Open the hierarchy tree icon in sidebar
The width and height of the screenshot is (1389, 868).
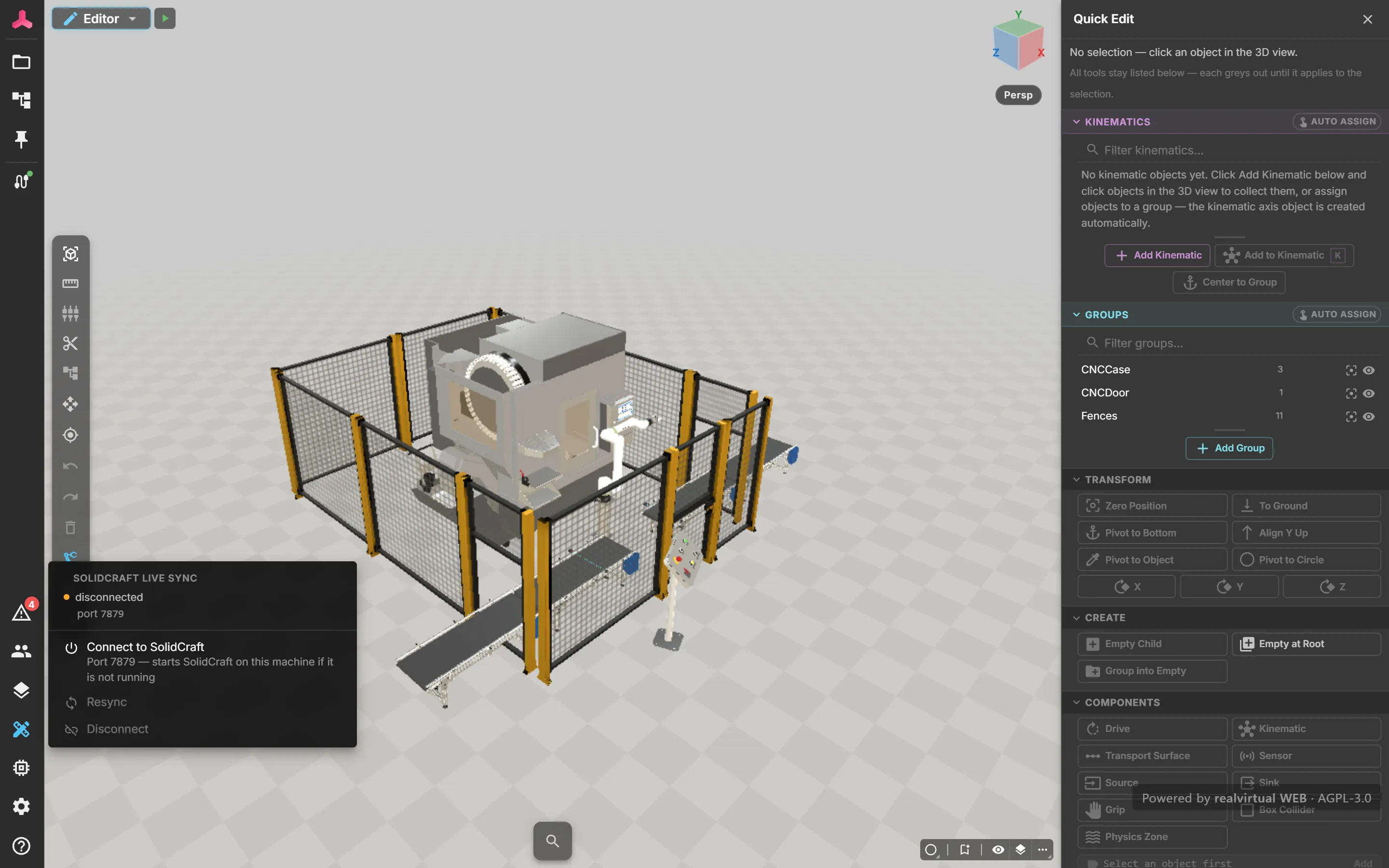click(x=21, y=100)
